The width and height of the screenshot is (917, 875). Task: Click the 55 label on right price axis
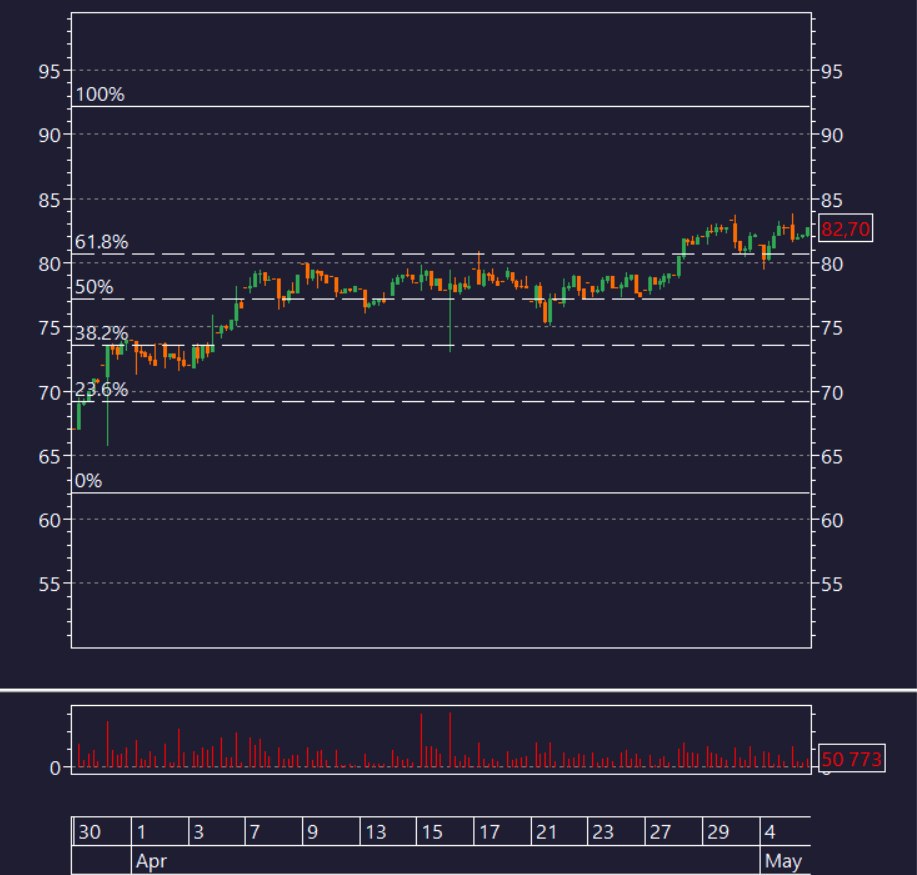pyautogui.click(x=832, y=584)
